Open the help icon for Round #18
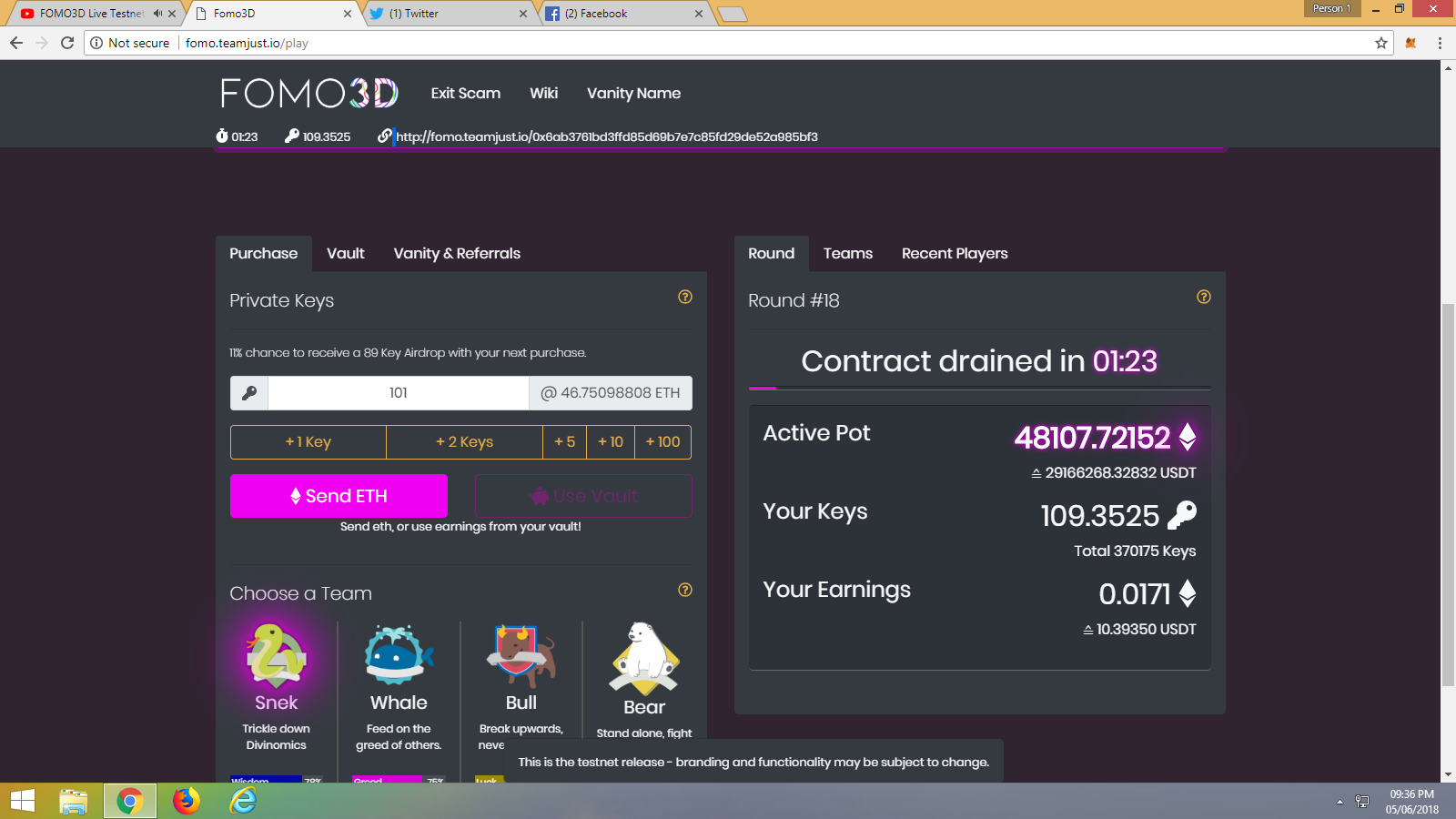The width and height of the screenshot is (1456, 819). coord(1204,297)
